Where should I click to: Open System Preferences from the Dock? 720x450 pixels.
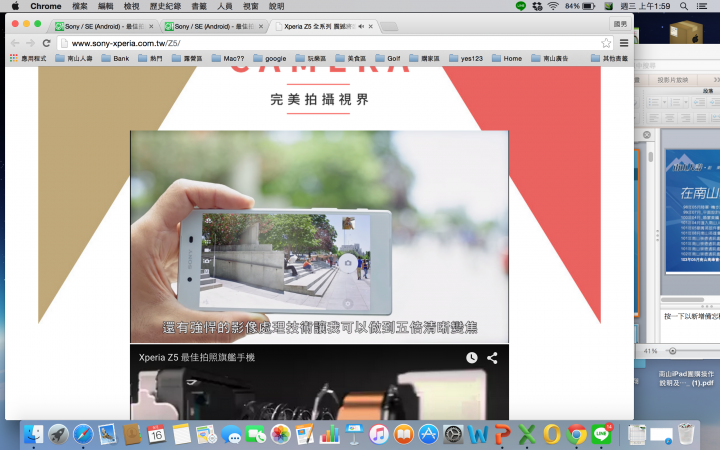pyautogui.click(x=453, y=434)
